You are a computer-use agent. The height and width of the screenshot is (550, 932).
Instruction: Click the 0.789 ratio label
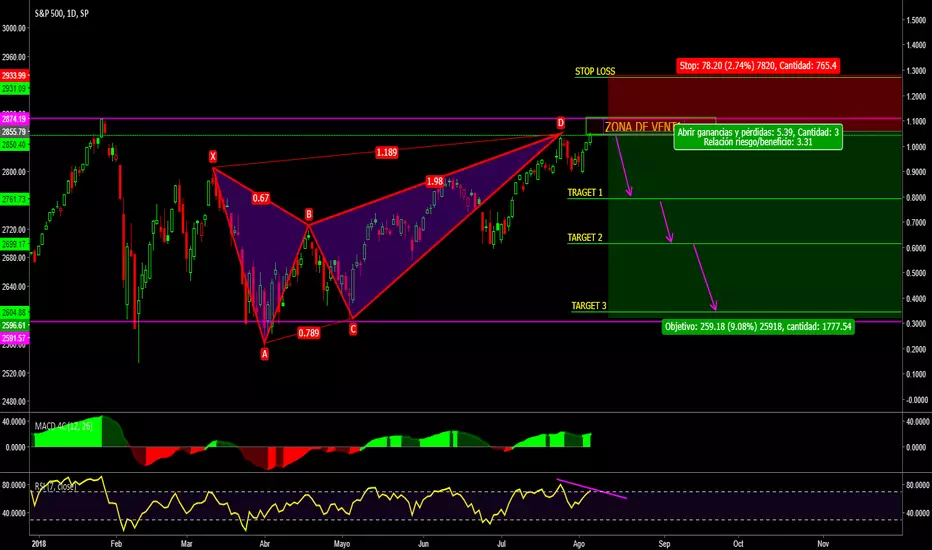308,333
